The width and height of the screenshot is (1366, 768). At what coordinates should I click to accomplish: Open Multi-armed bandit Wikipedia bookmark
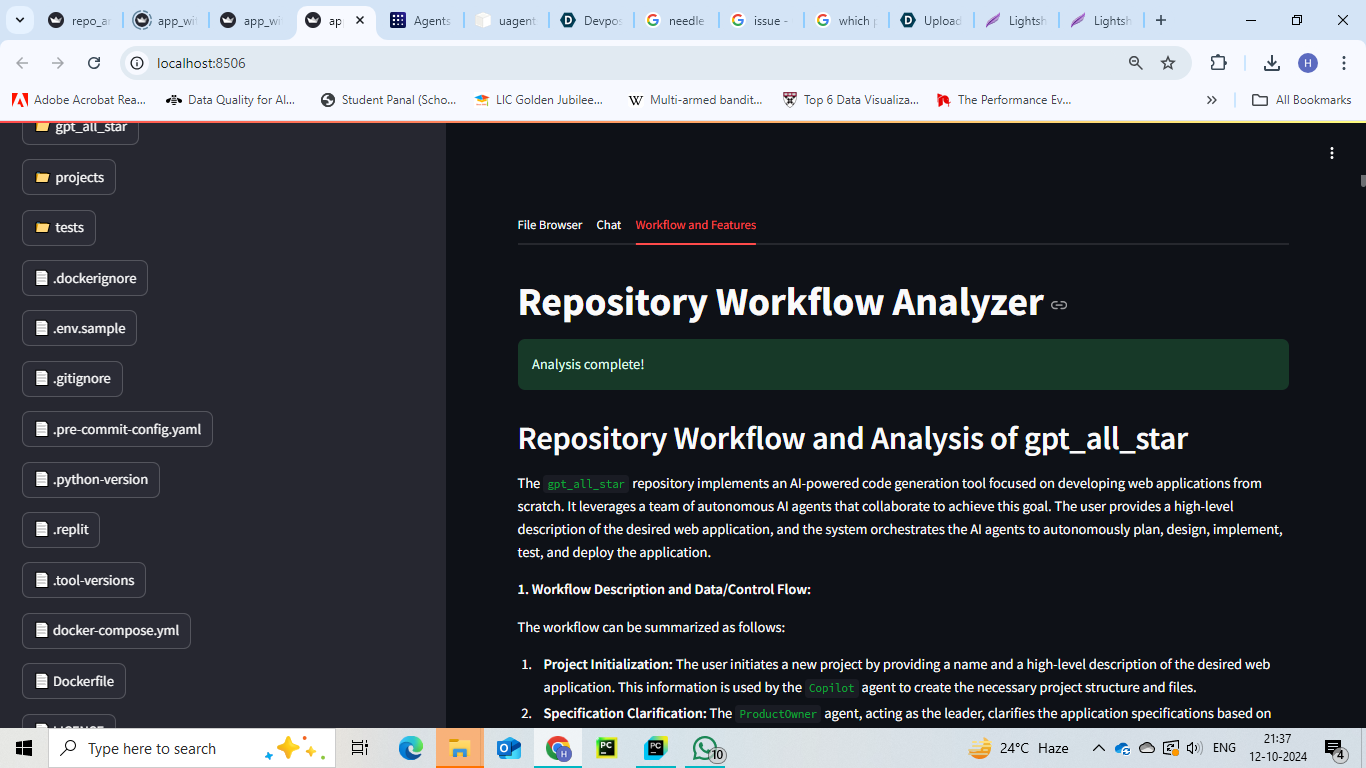tap(696, 100)
